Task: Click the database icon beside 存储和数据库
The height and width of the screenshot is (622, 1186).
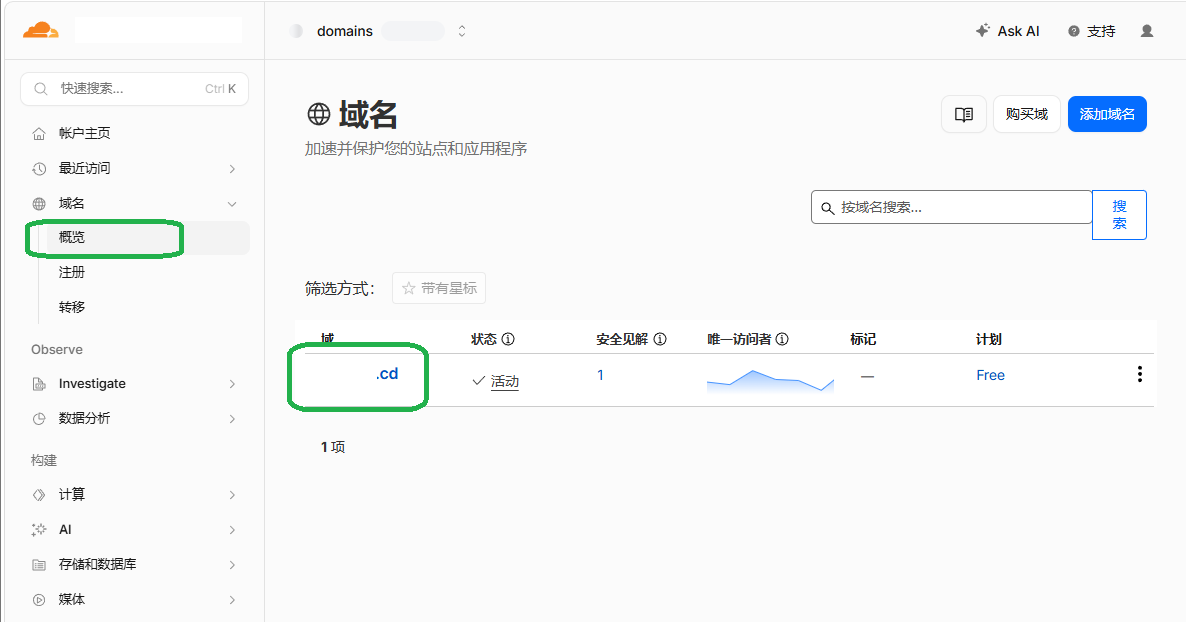Action: 39,565
